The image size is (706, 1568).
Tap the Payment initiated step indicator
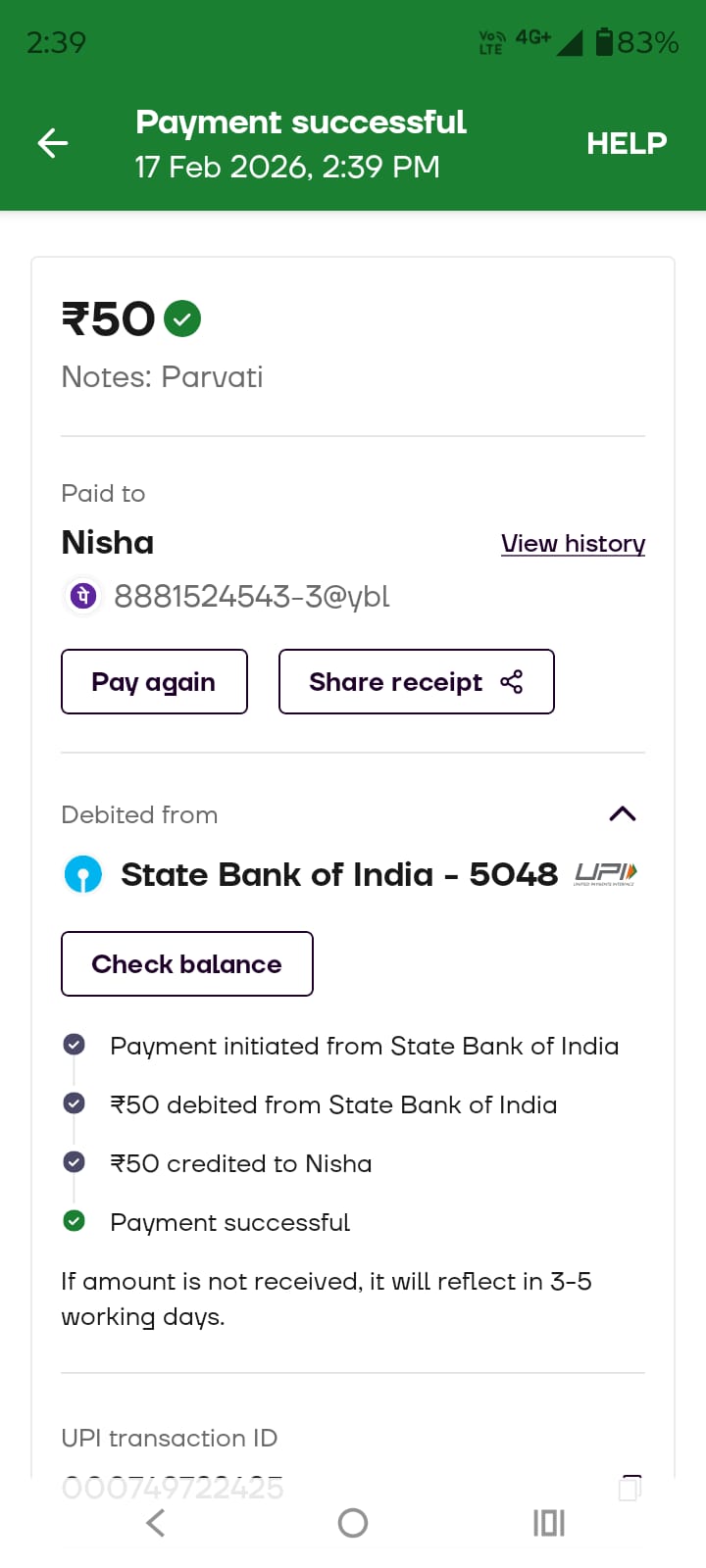[x=74, y=1045]
